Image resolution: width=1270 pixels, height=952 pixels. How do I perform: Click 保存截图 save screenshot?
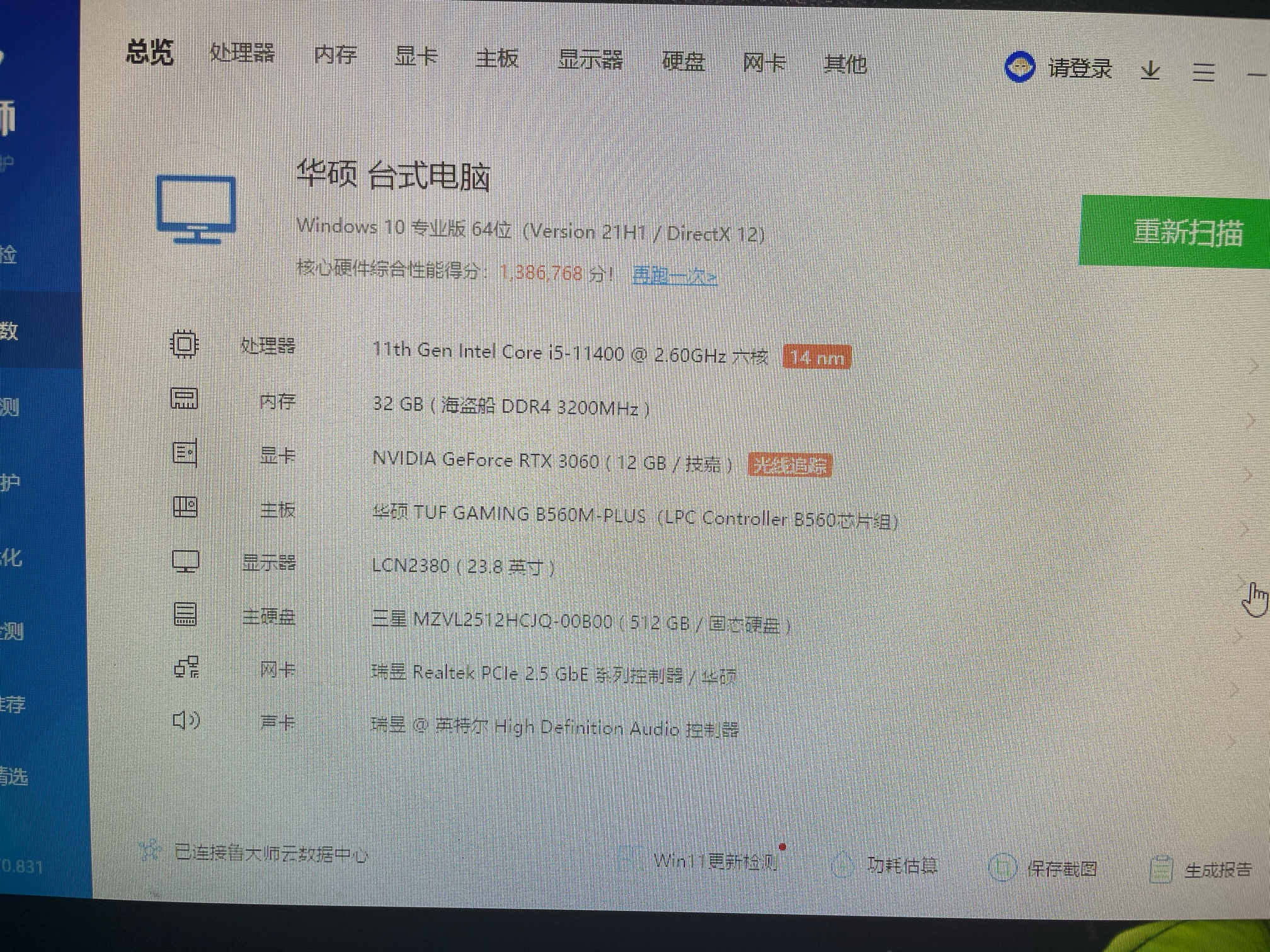tap(1062, 868)
